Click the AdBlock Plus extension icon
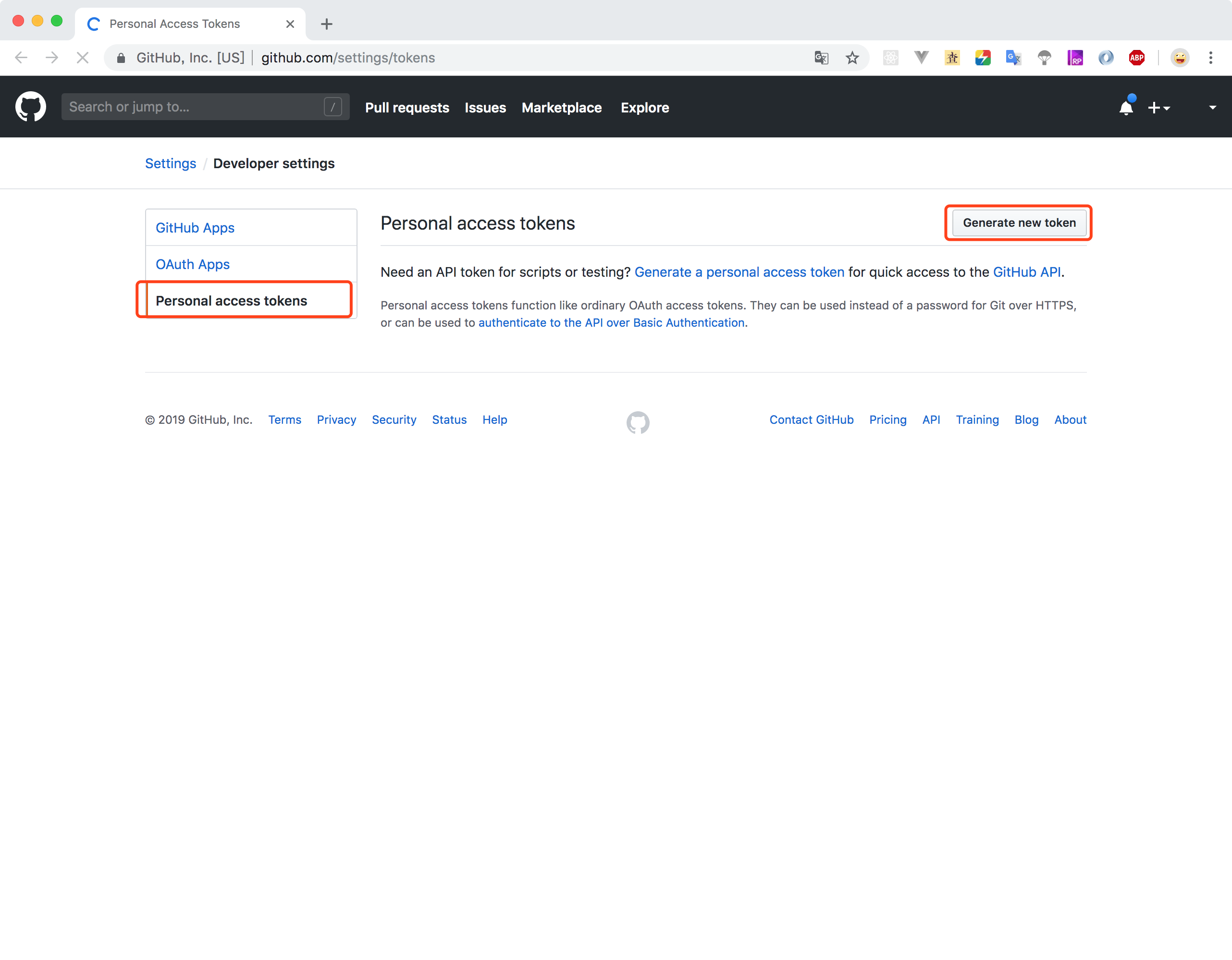Viewport: 1232px width, 960px height. 1137,58
